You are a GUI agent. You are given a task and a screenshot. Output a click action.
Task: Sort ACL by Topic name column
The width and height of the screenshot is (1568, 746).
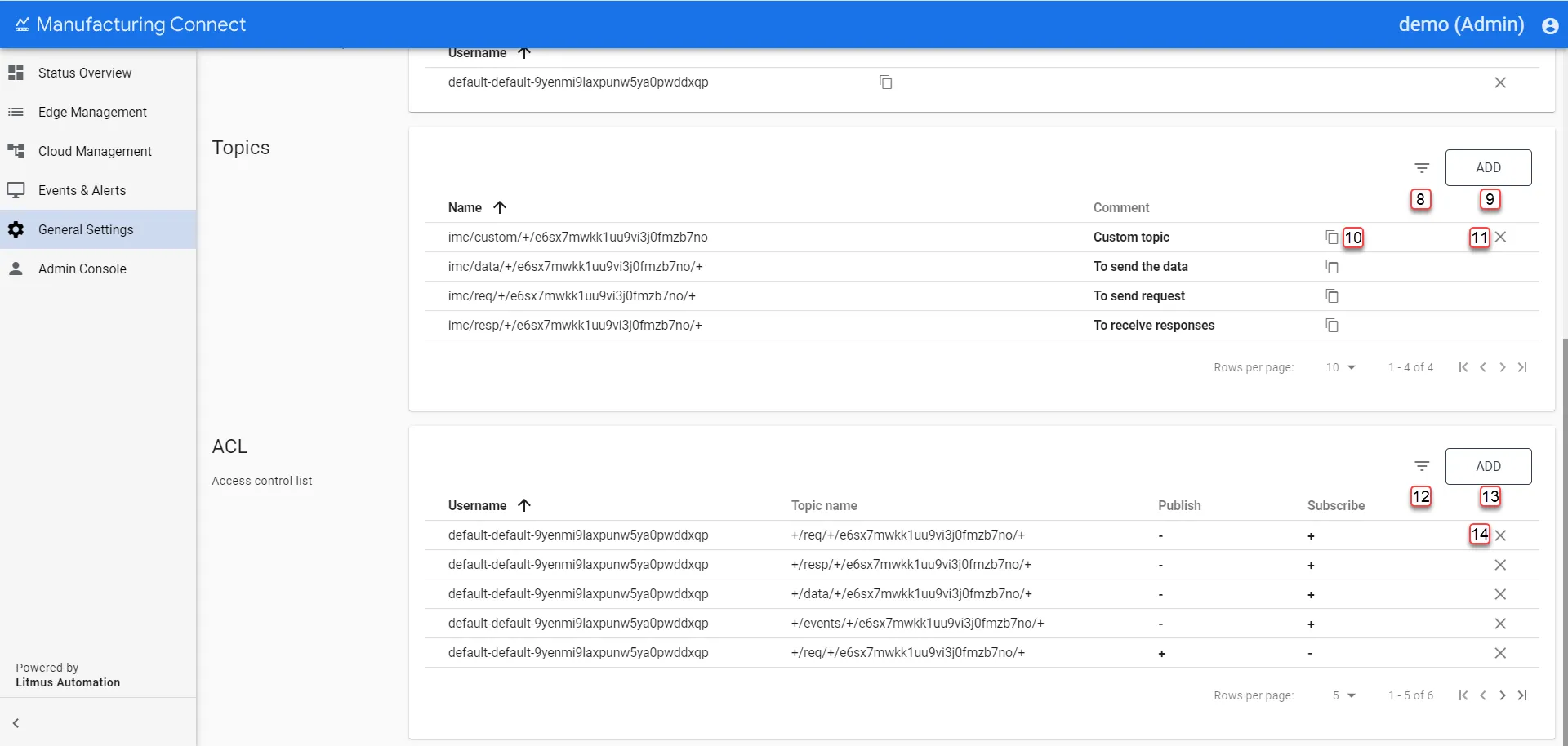(x=824, y=506)
